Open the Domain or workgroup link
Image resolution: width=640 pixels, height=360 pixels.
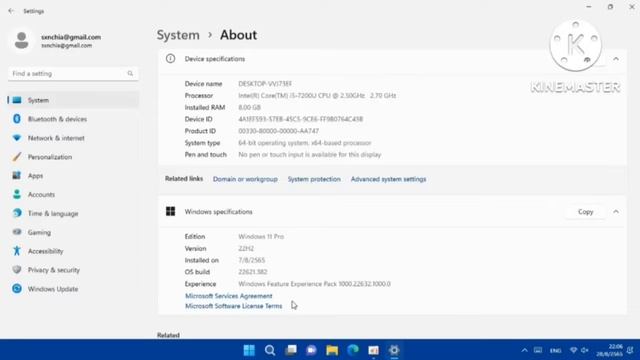coord(245,179)
